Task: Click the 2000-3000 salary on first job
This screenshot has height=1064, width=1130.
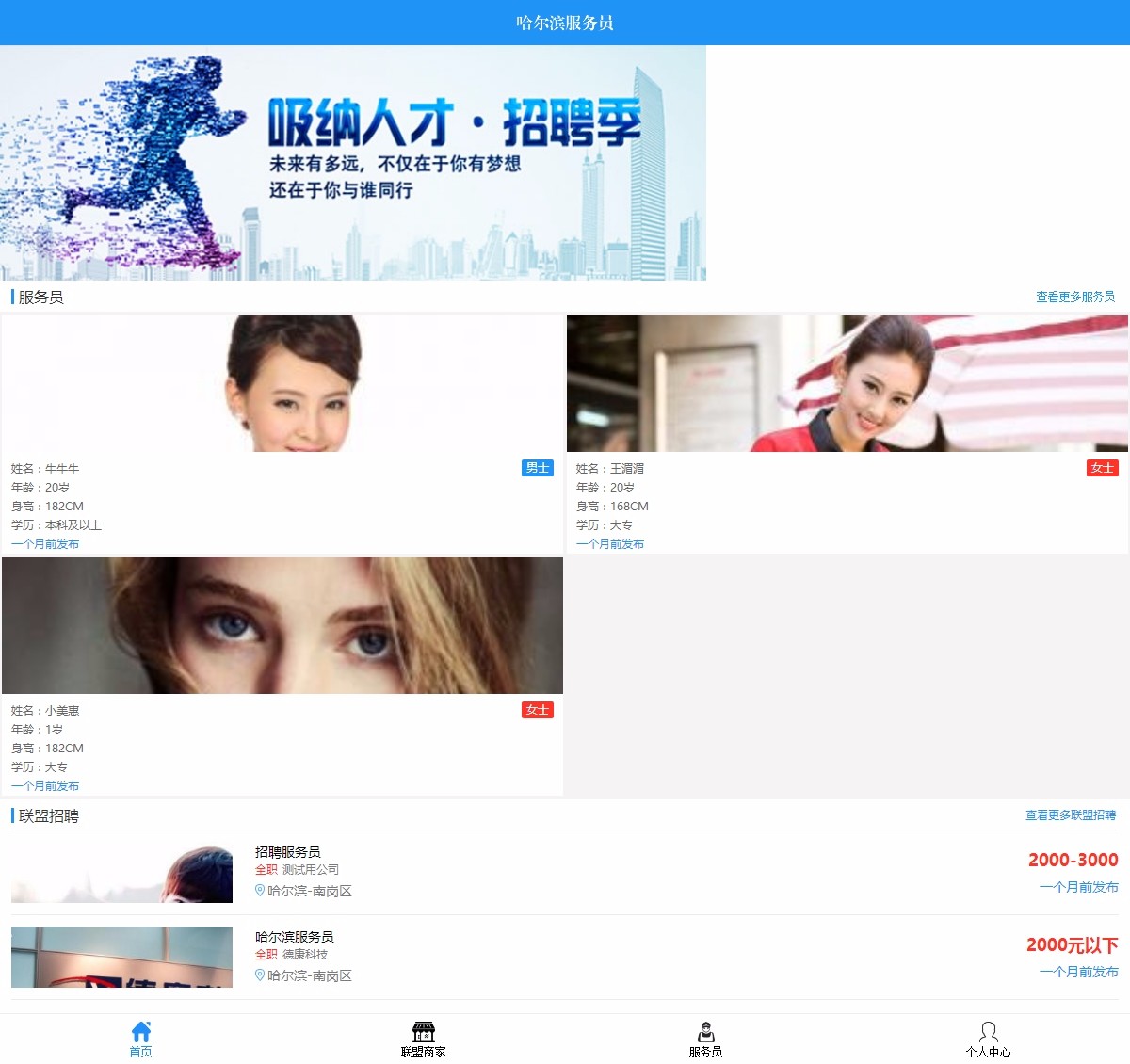Action: pyautogui.click(x=1073, y=860)
